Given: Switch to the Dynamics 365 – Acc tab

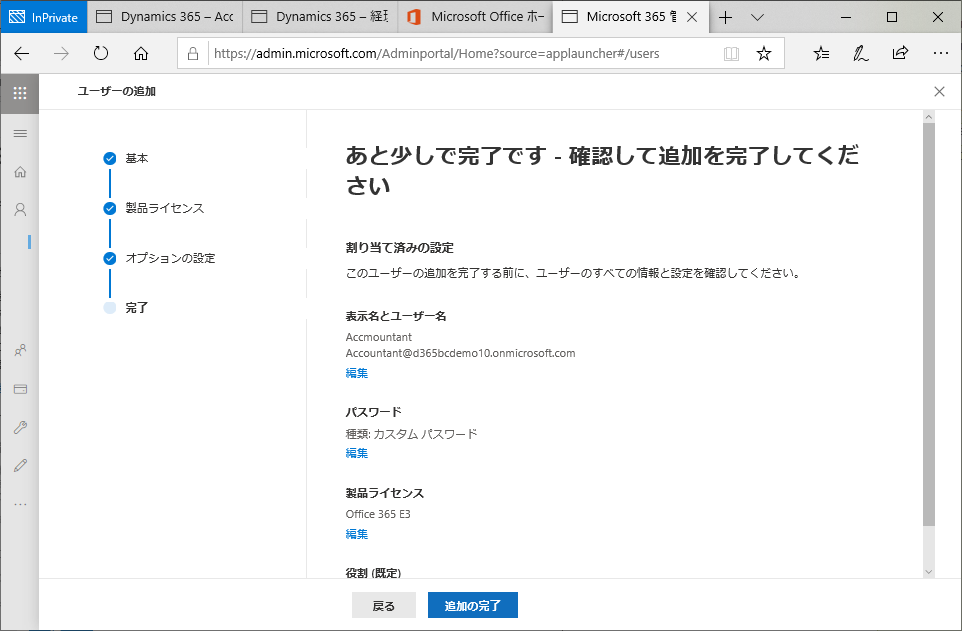Looking at the screenshot, I should 164,17.
